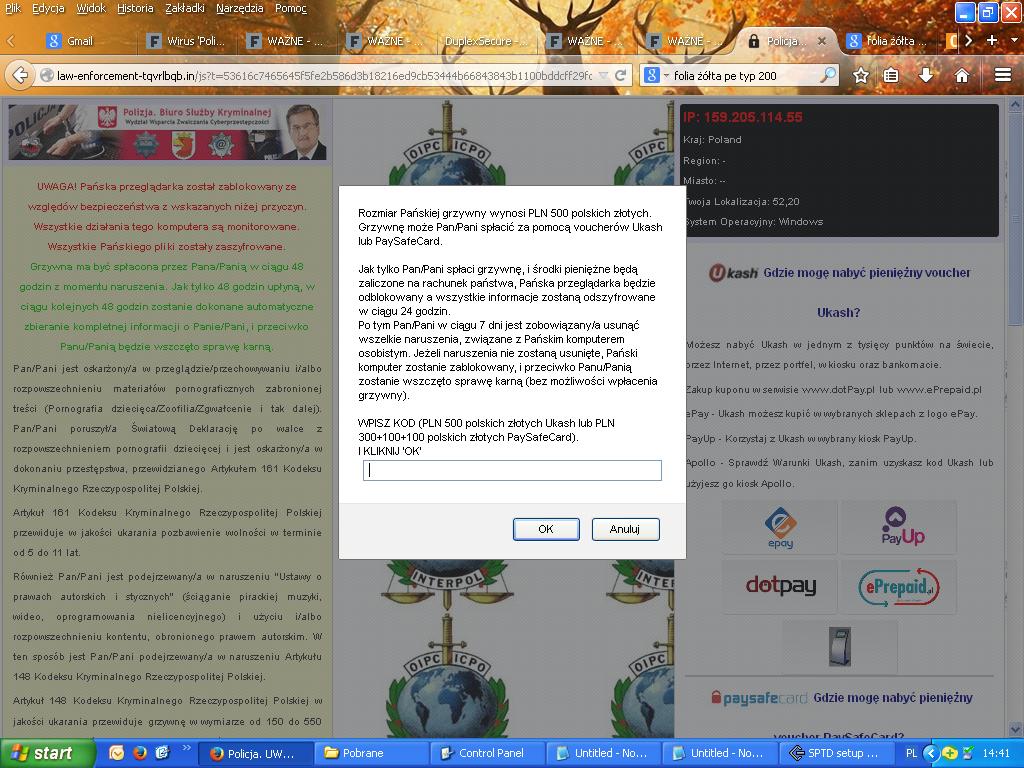This screenshot has width=1024, height=768.
Task: Click the Ukash logo
Action: (x=733, y=272)
